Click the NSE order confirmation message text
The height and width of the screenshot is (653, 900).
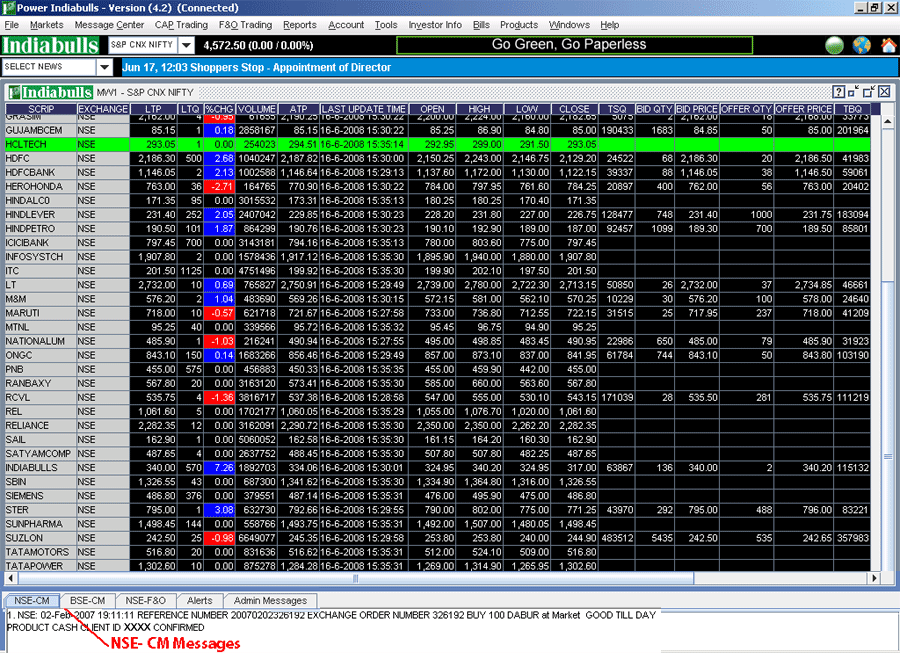(331, 621)
